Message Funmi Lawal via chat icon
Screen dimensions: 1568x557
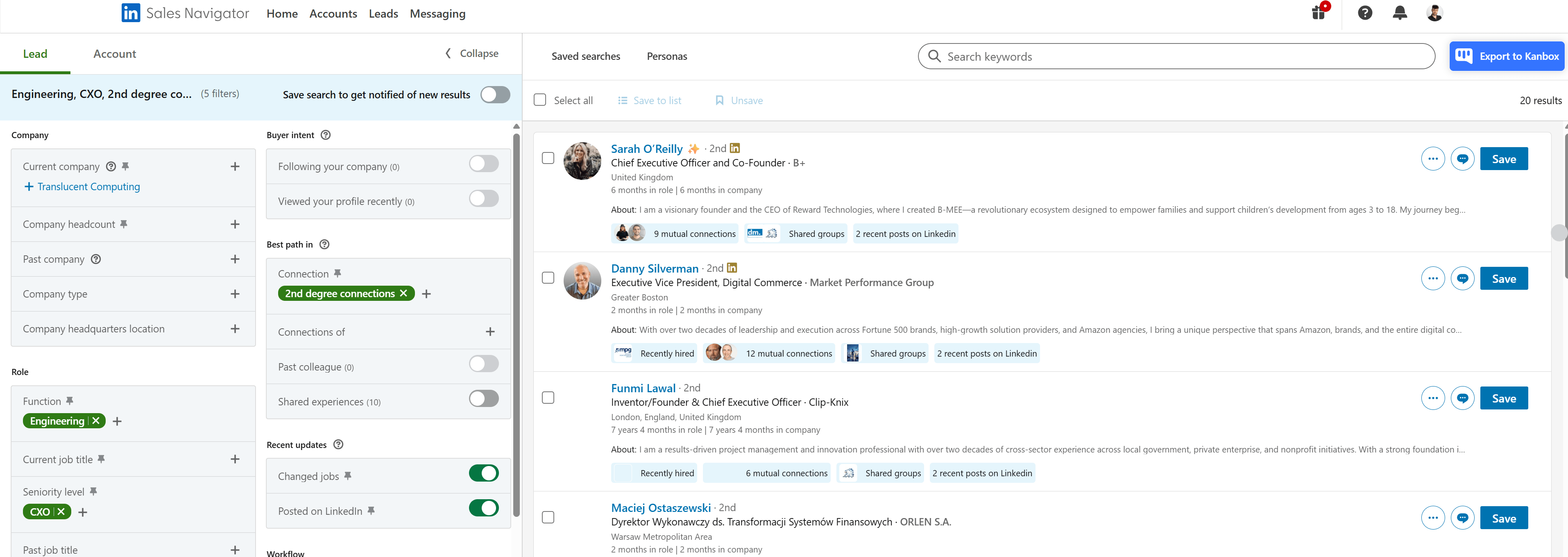1462,399
